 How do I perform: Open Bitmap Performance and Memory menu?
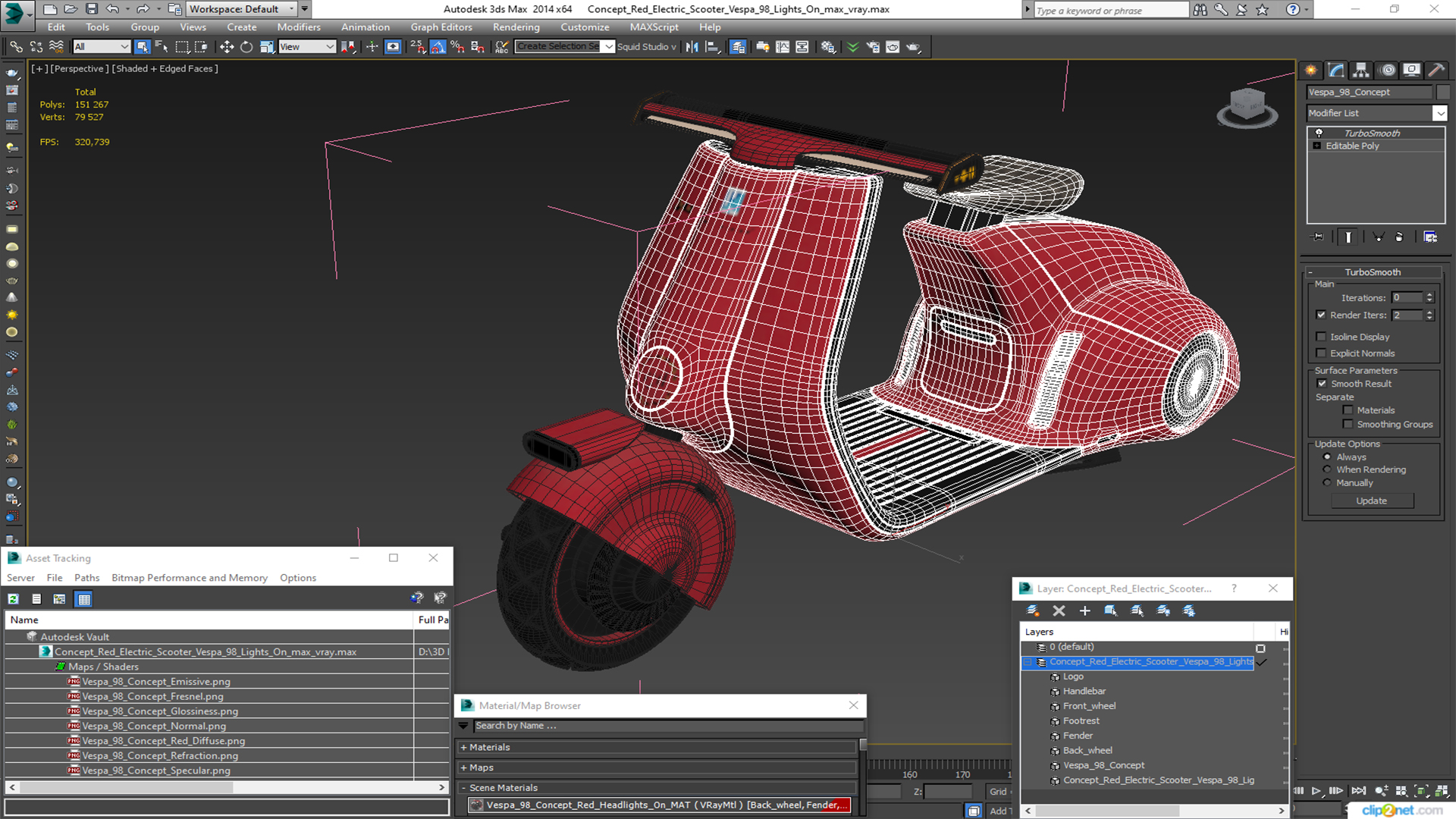(190, 578)
